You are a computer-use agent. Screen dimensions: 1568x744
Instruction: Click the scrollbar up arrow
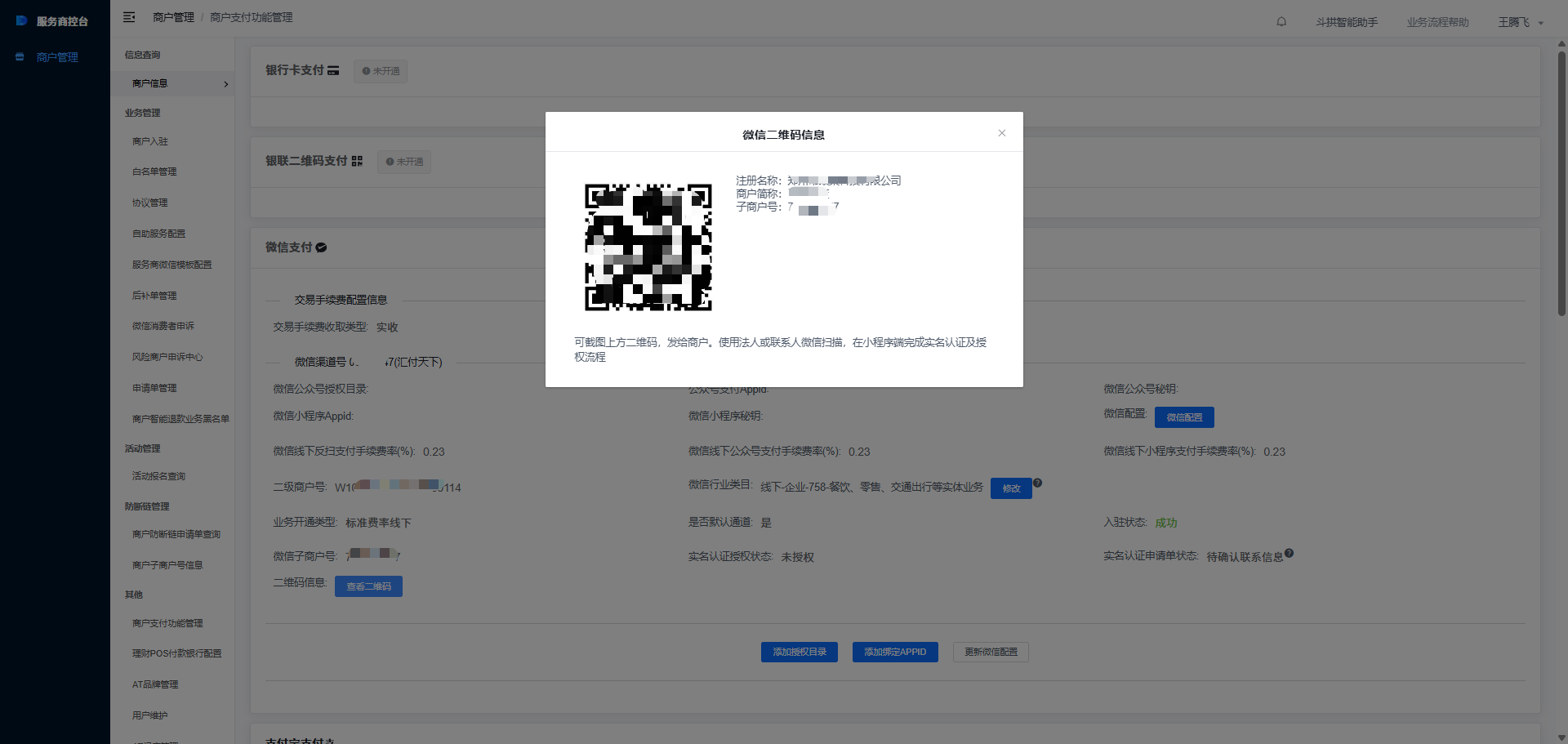tap(1561, 43)
